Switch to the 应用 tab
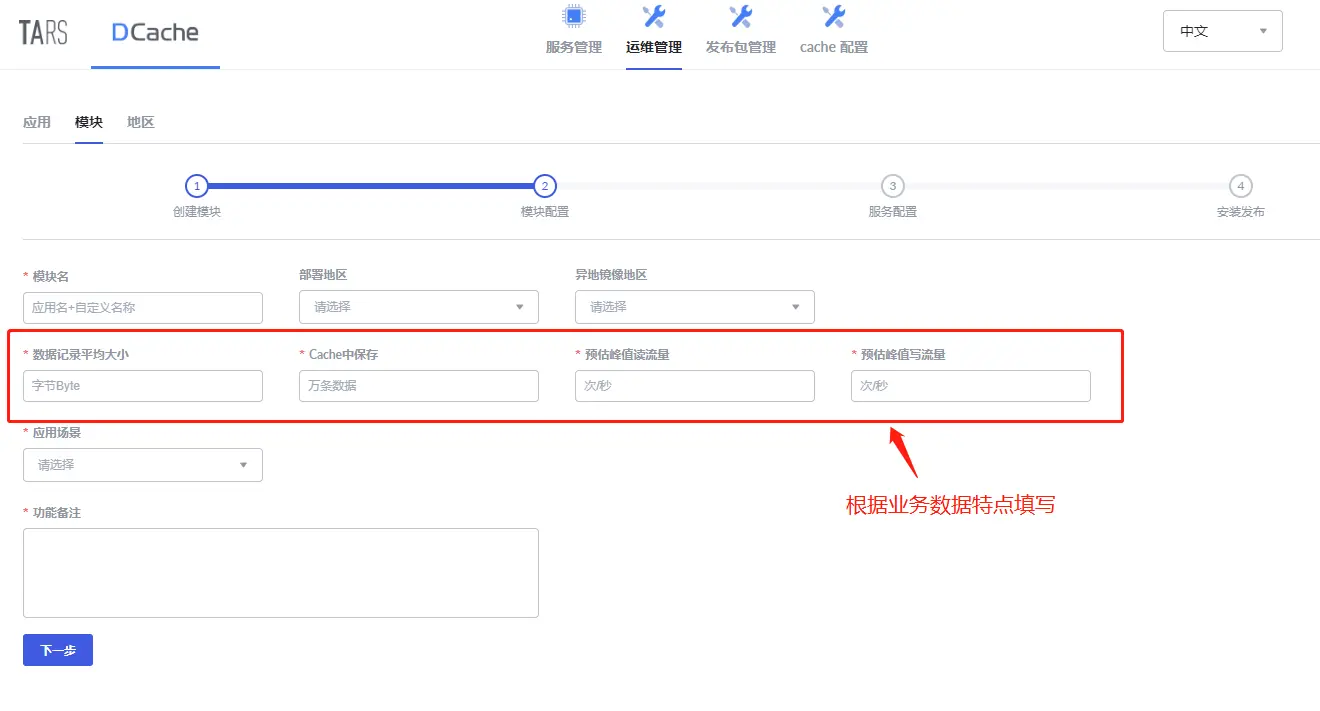1320x711 pixels. click(x=37, y=122)
